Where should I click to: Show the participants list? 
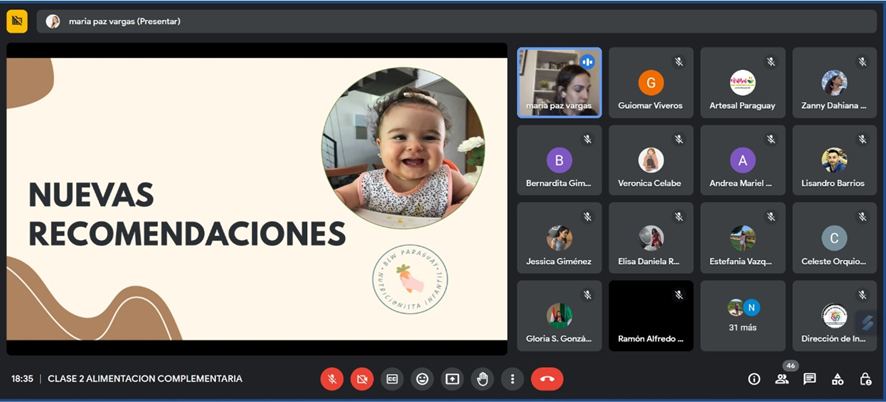point(782,379)
